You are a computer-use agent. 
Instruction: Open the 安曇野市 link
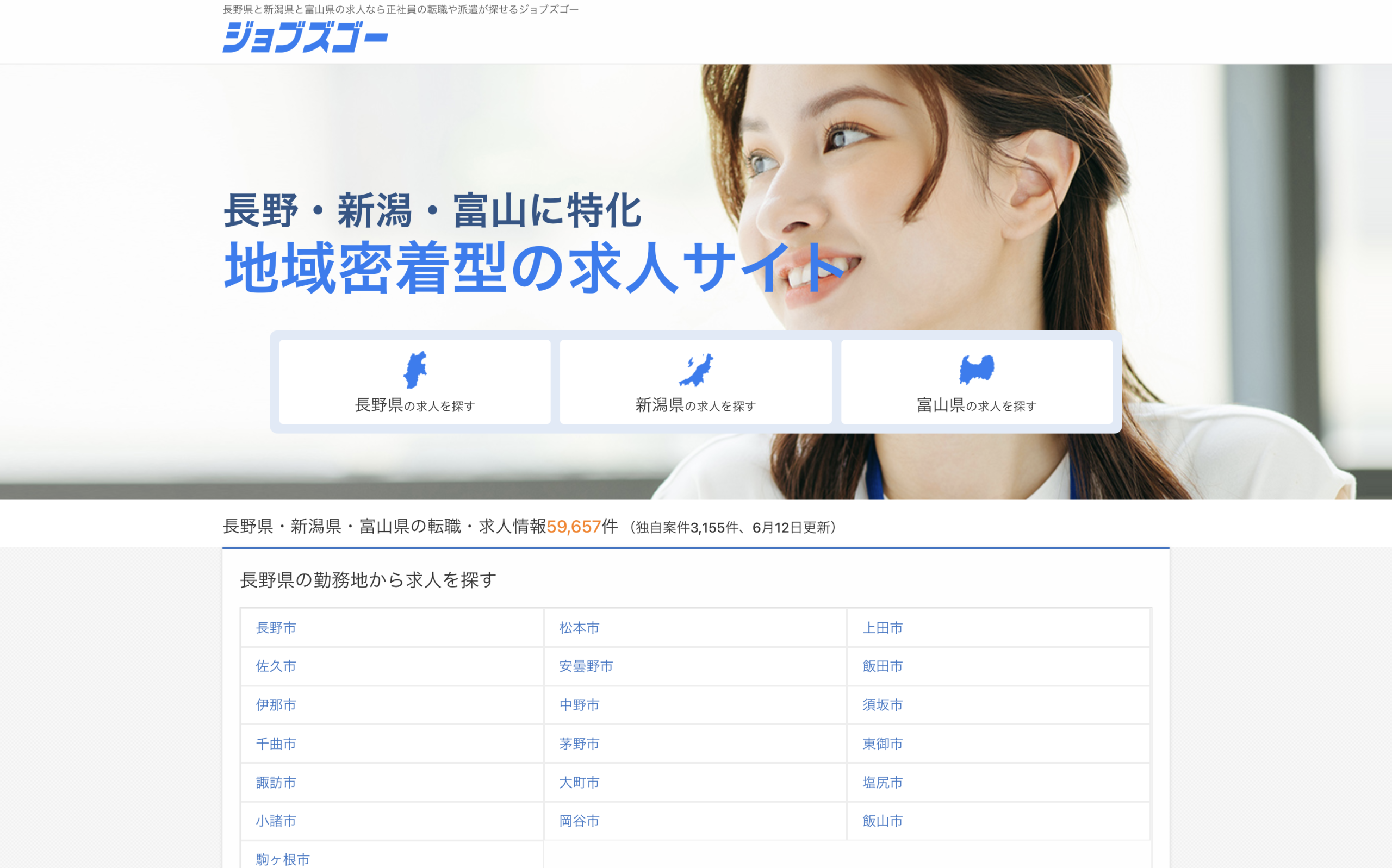tap(586, 666)
